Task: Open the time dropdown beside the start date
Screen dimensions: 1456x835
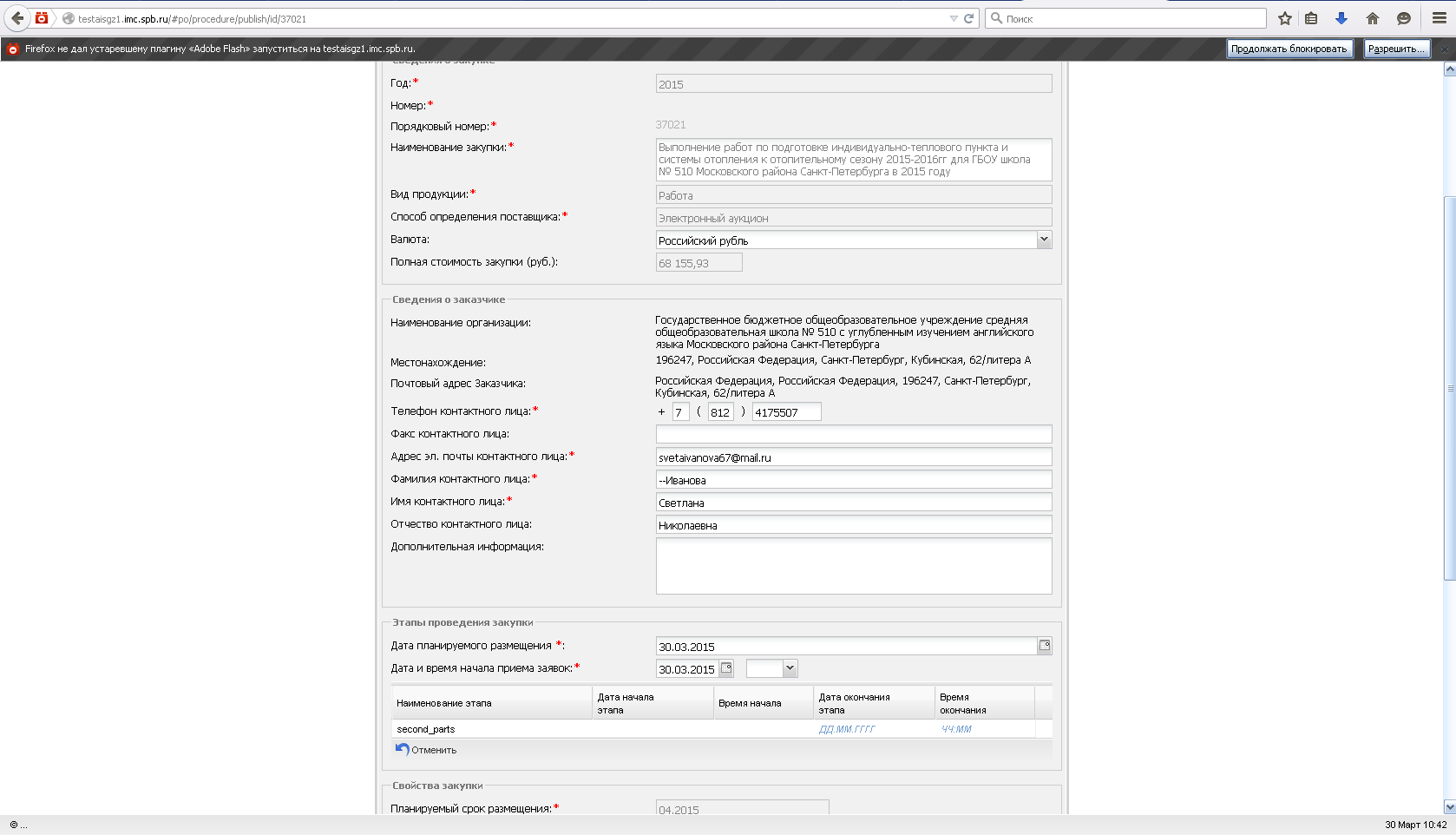Action: tap(790, 668)
